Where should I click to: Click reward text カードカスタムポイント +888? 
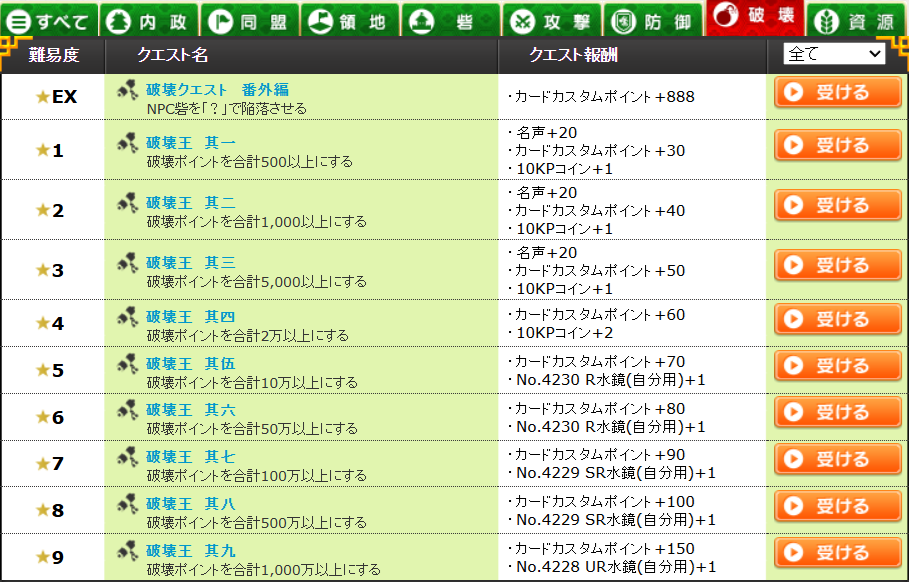pyautogui.click(x=601, y=97)
